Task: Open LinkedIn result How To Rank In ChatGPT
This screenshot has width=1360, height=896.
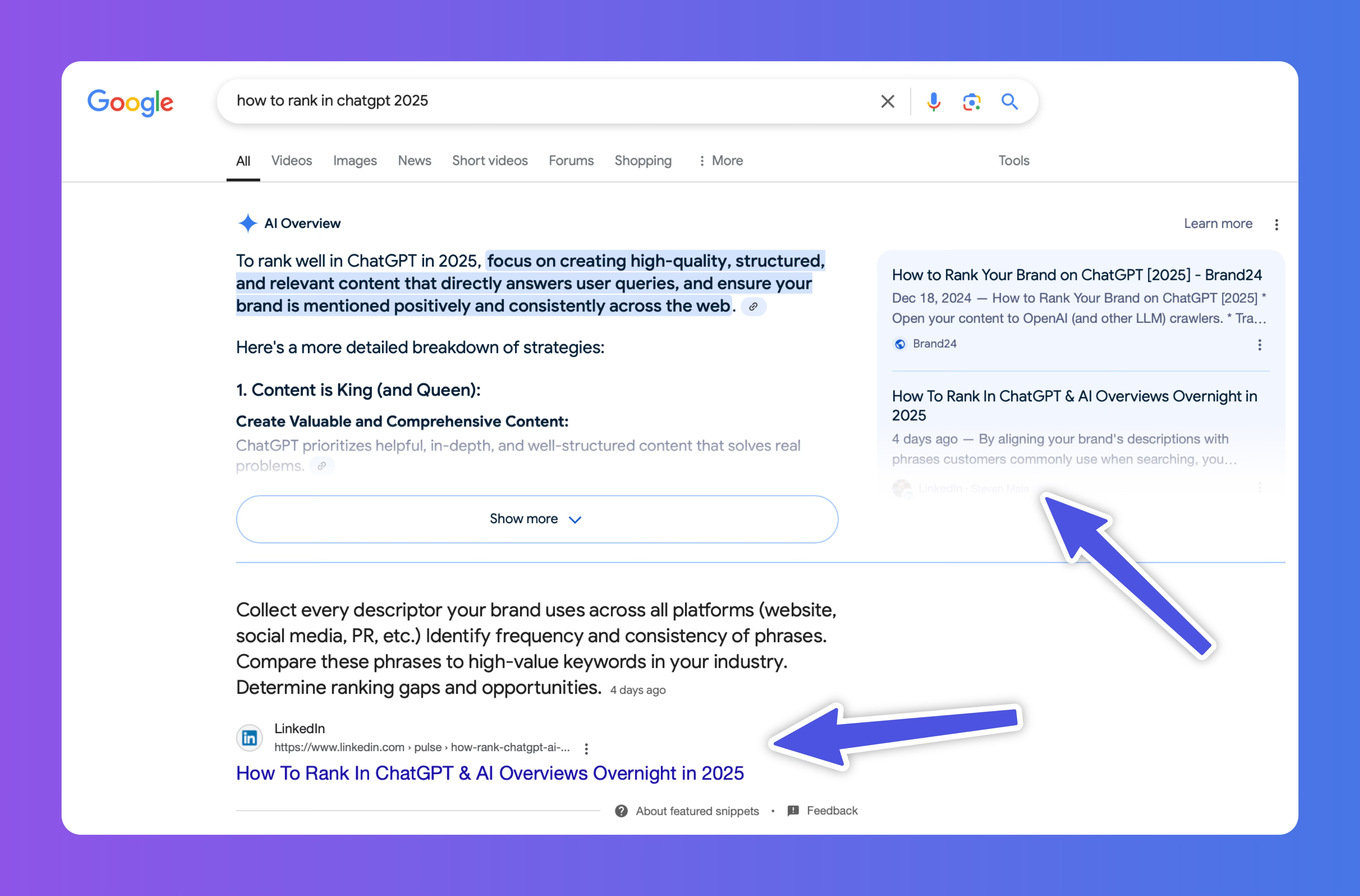Action: (x=490, y=773)
